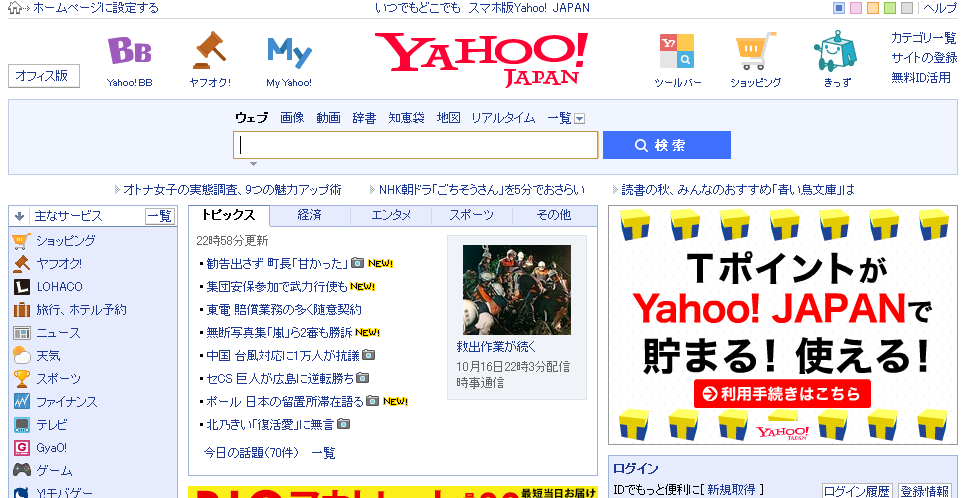Open the カテゴリ一覧 link
Image resolution: width=964 pixels, height=498 pixels.
(924, 38)
